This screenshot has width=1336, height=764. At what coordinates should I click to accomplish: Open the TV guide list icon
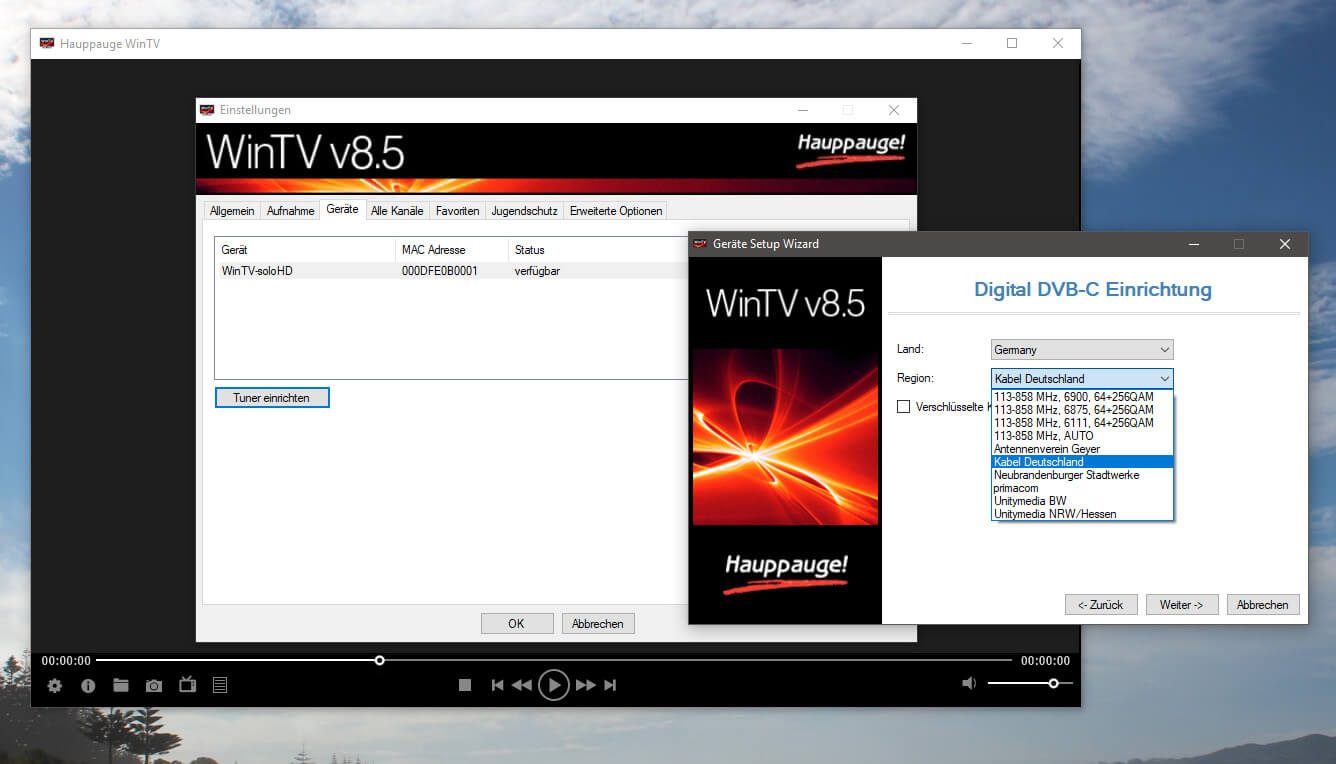click(220, 685)
